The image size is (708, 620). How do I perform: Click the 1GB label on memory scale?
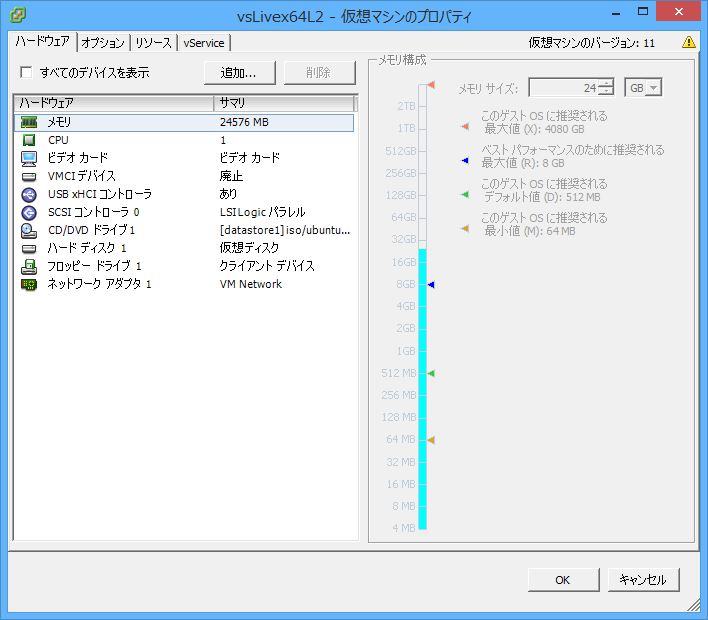tap(405, 351)
